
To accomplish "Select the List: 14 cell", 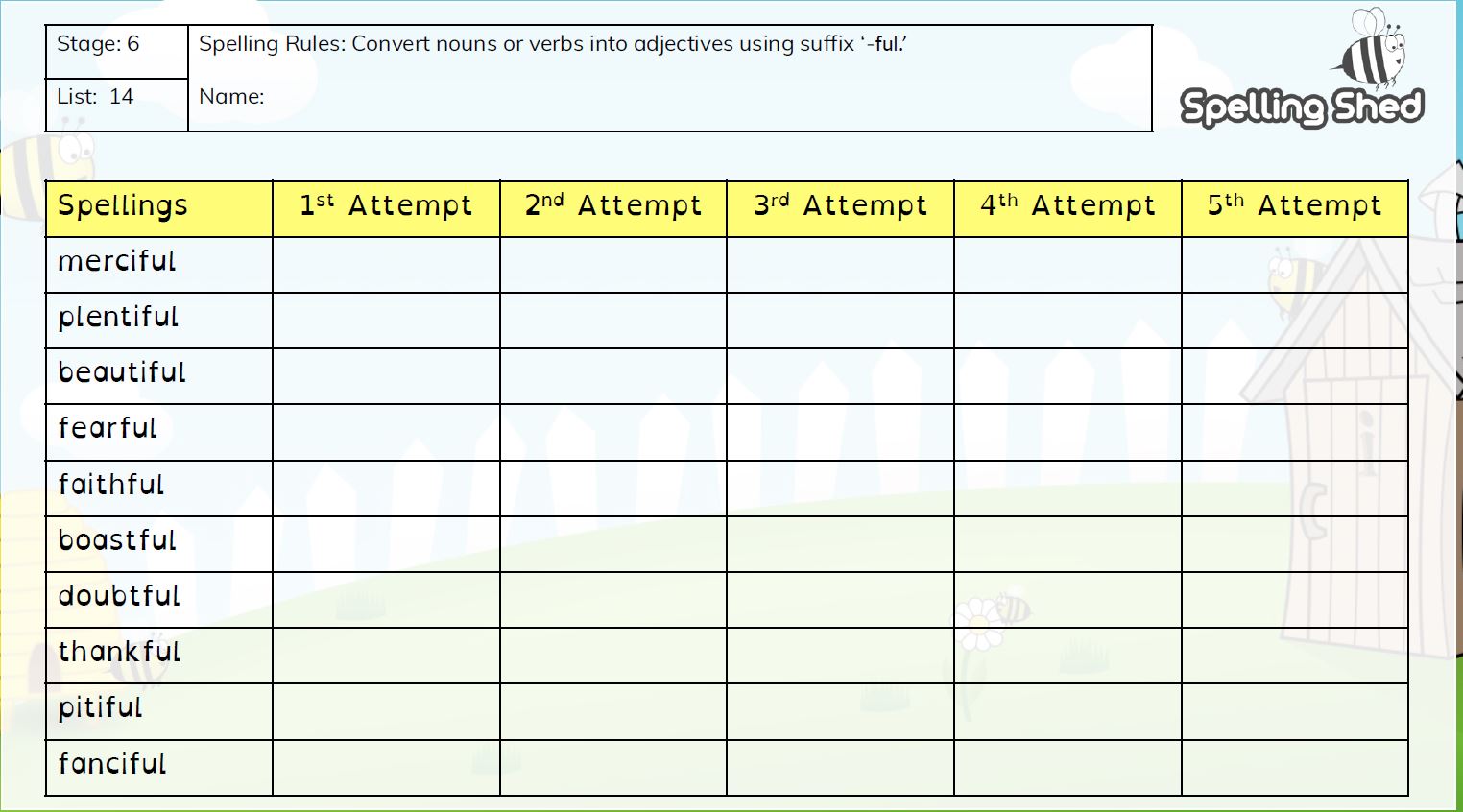I will click(x=117, y=105).
